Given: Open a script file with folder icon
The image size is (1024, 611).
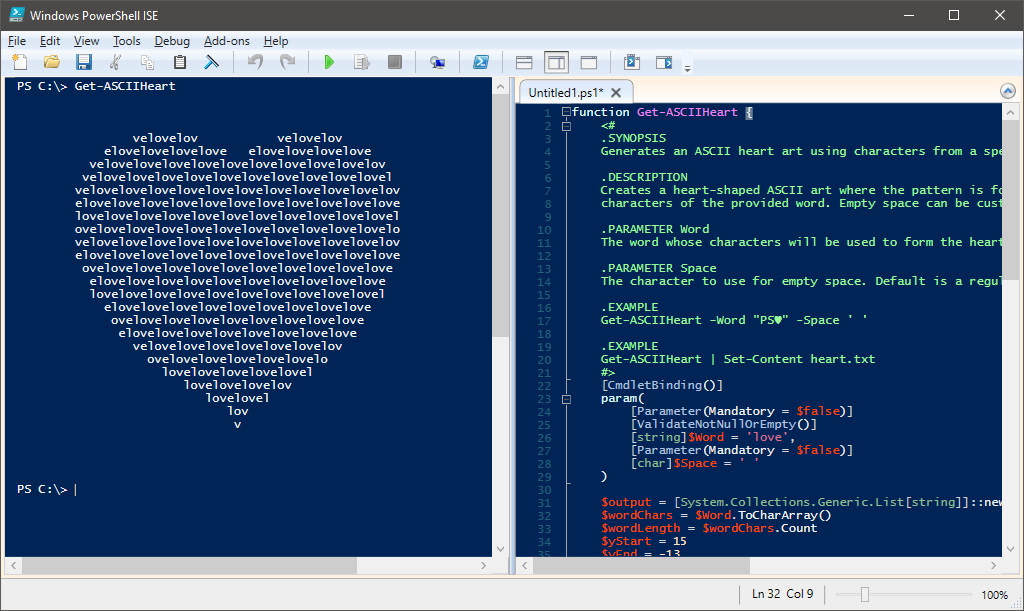Looking at the screenshot, I should [x=52, y=62].
